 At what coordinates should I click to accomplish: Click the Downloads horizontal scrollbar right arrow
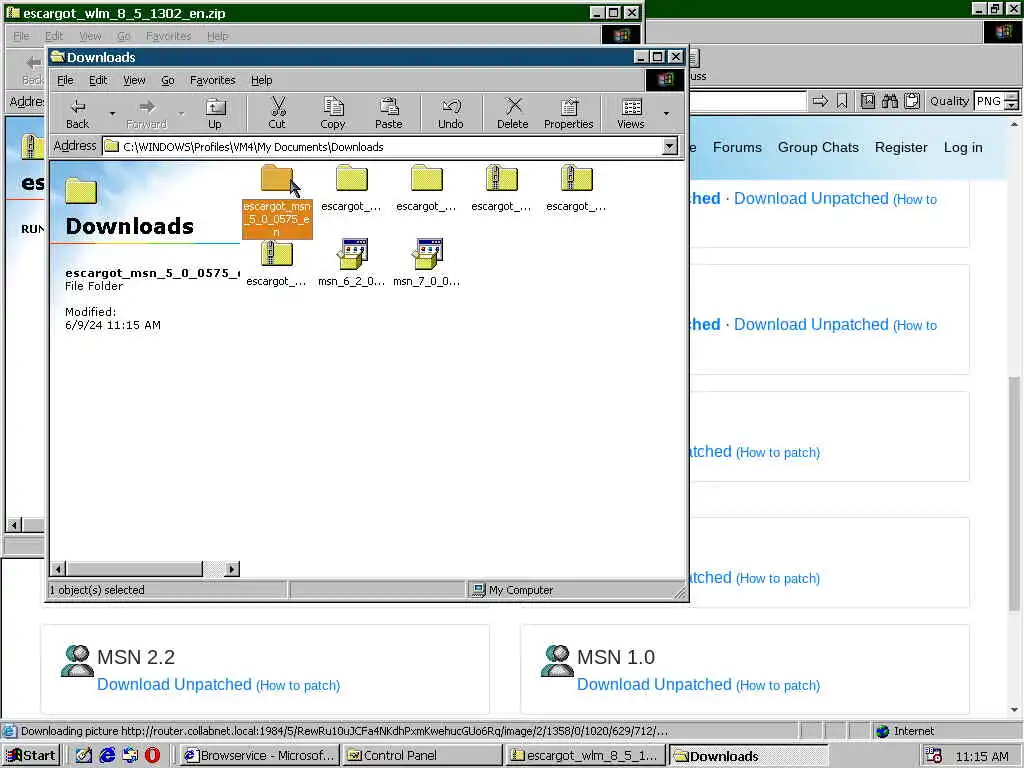(232, 569)
